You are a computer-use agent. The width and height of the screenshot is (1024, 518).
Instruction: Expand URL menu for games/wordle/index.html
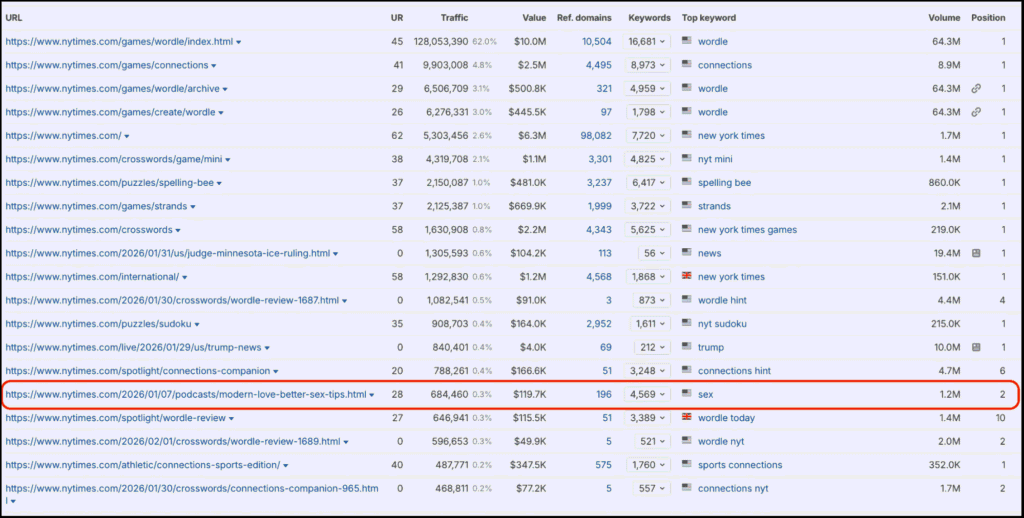point(238,42)
